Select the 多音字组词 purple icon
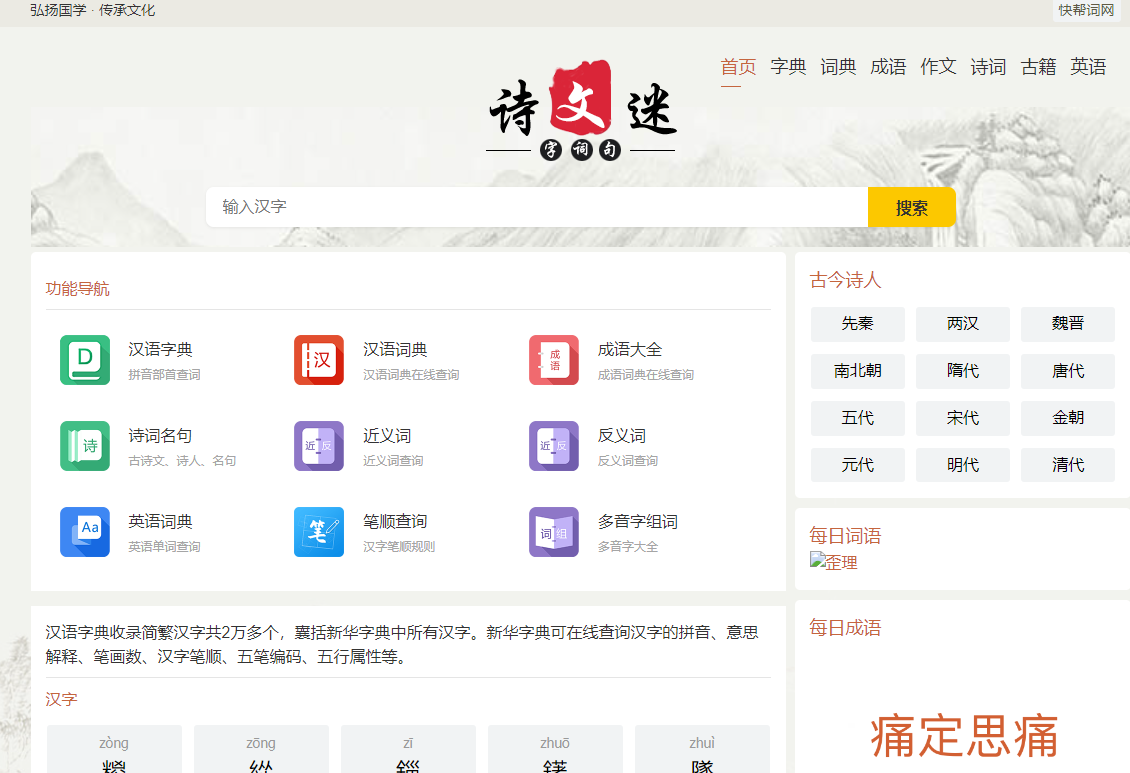The image size is (1130, 773). (553, 532)
